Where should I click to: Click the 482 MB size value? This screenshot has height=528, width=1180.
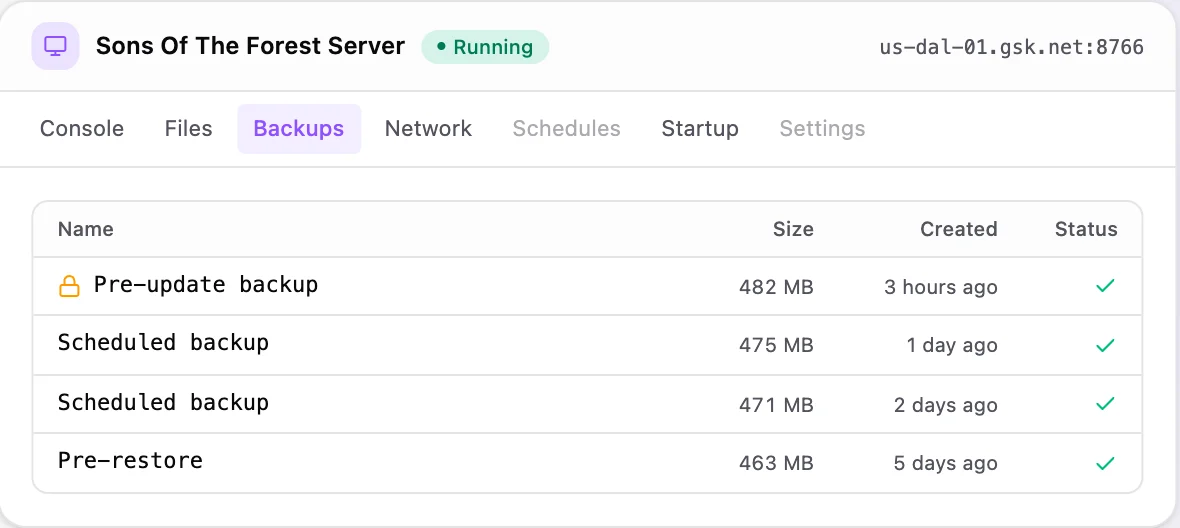776,287
